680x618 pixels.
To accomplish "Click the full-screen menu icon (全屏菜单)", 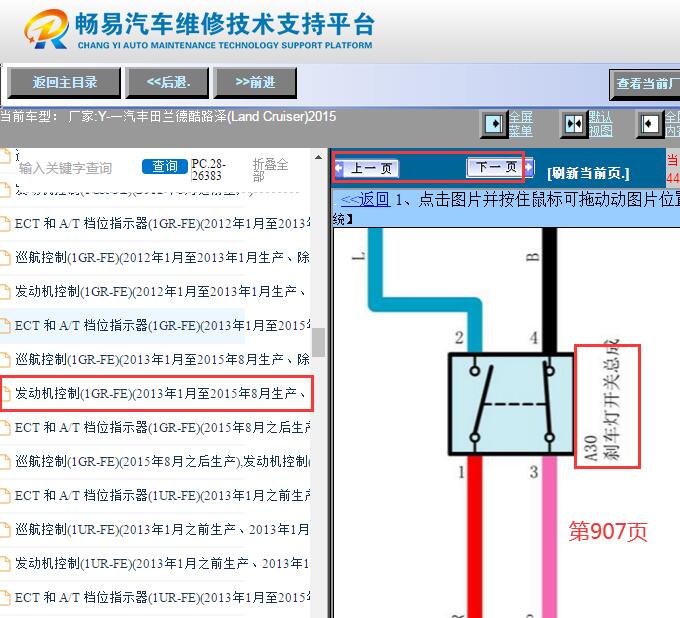I will (494, 124).
